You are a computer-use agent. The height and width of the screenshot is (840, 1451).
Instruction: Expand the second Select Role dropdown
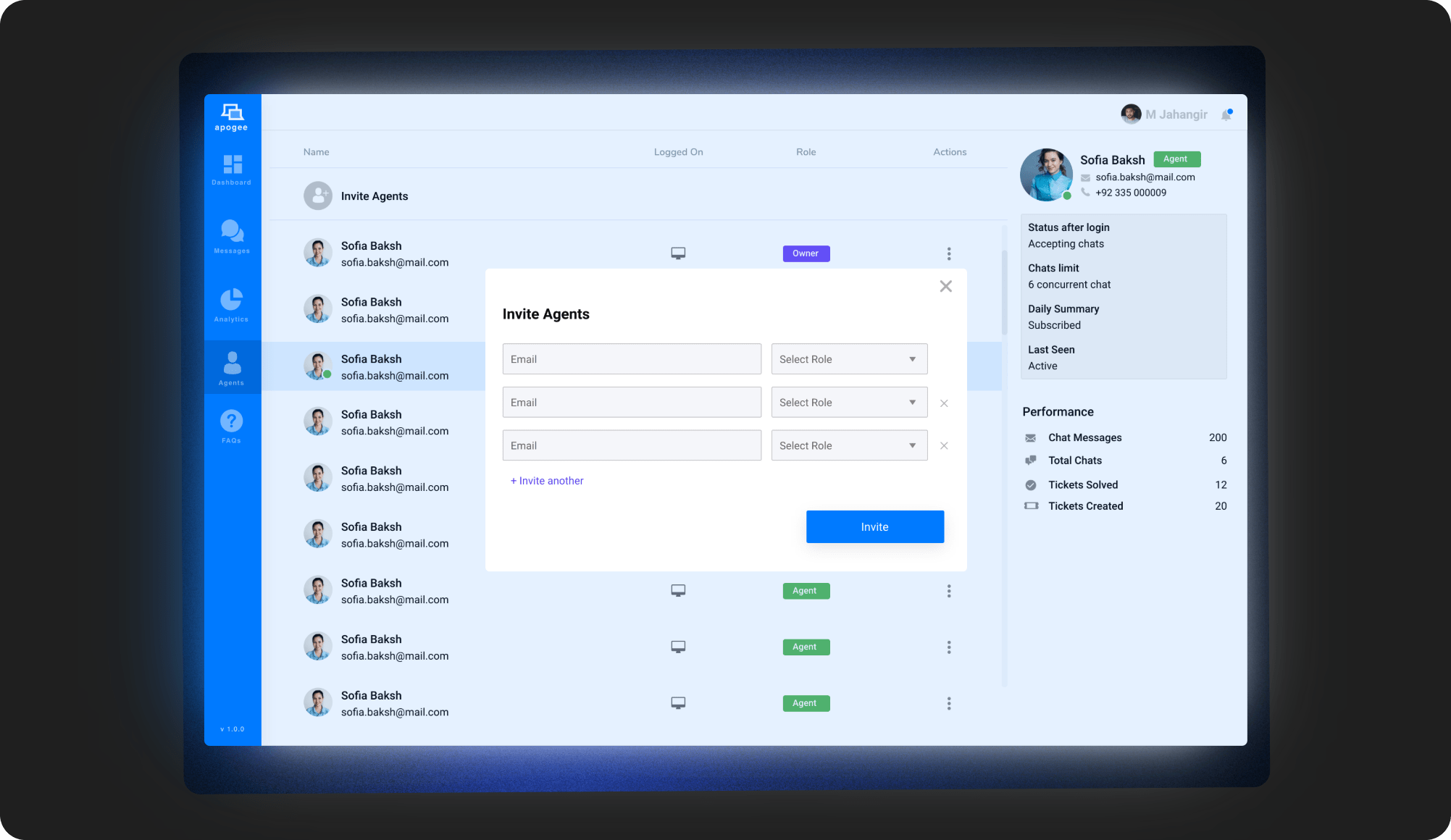(x=849, y=403)
